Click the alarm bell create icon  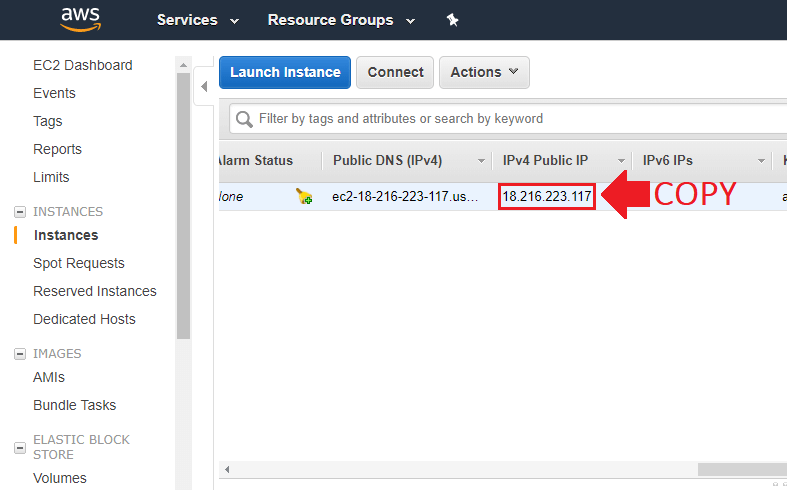click(304, 196)
